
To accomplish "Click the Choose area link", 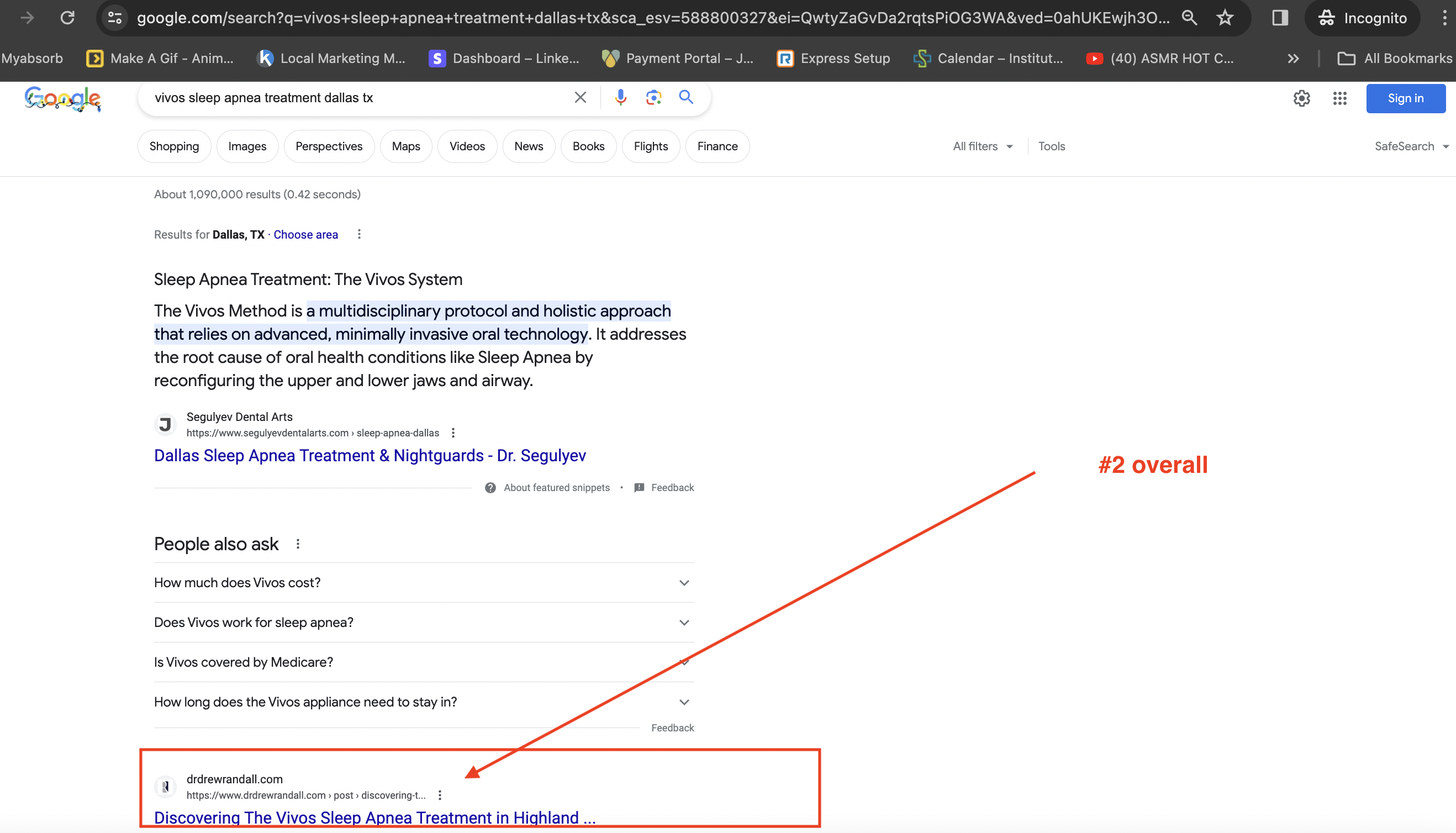I will coord(305,235).
